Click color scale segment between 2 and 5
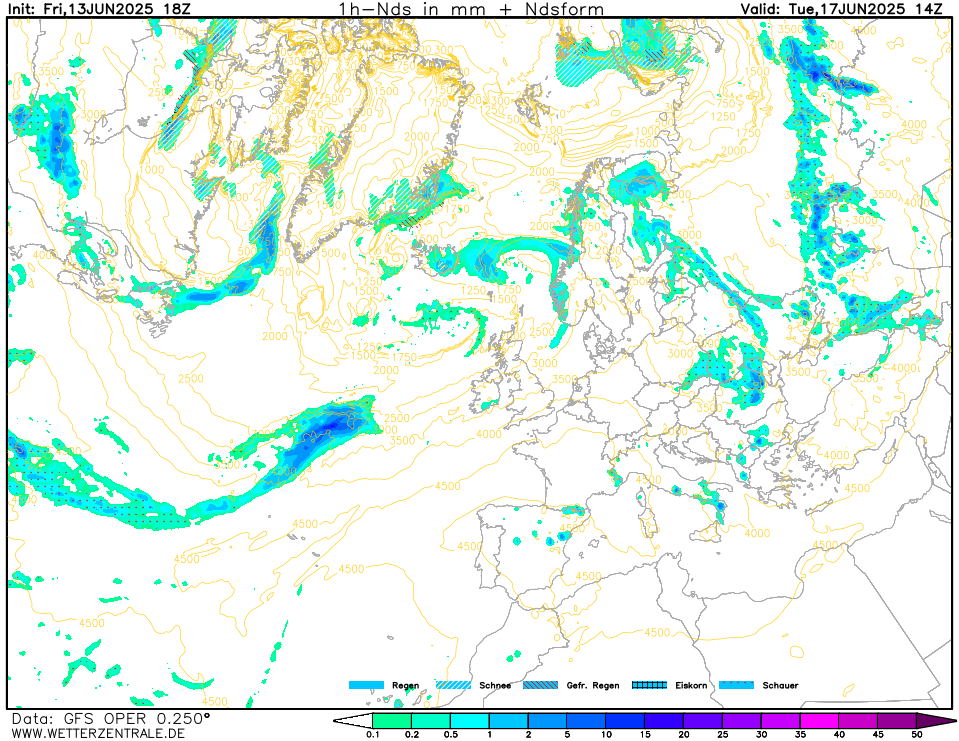Screen dimensions: 959x741 click(x=548, y=721)
